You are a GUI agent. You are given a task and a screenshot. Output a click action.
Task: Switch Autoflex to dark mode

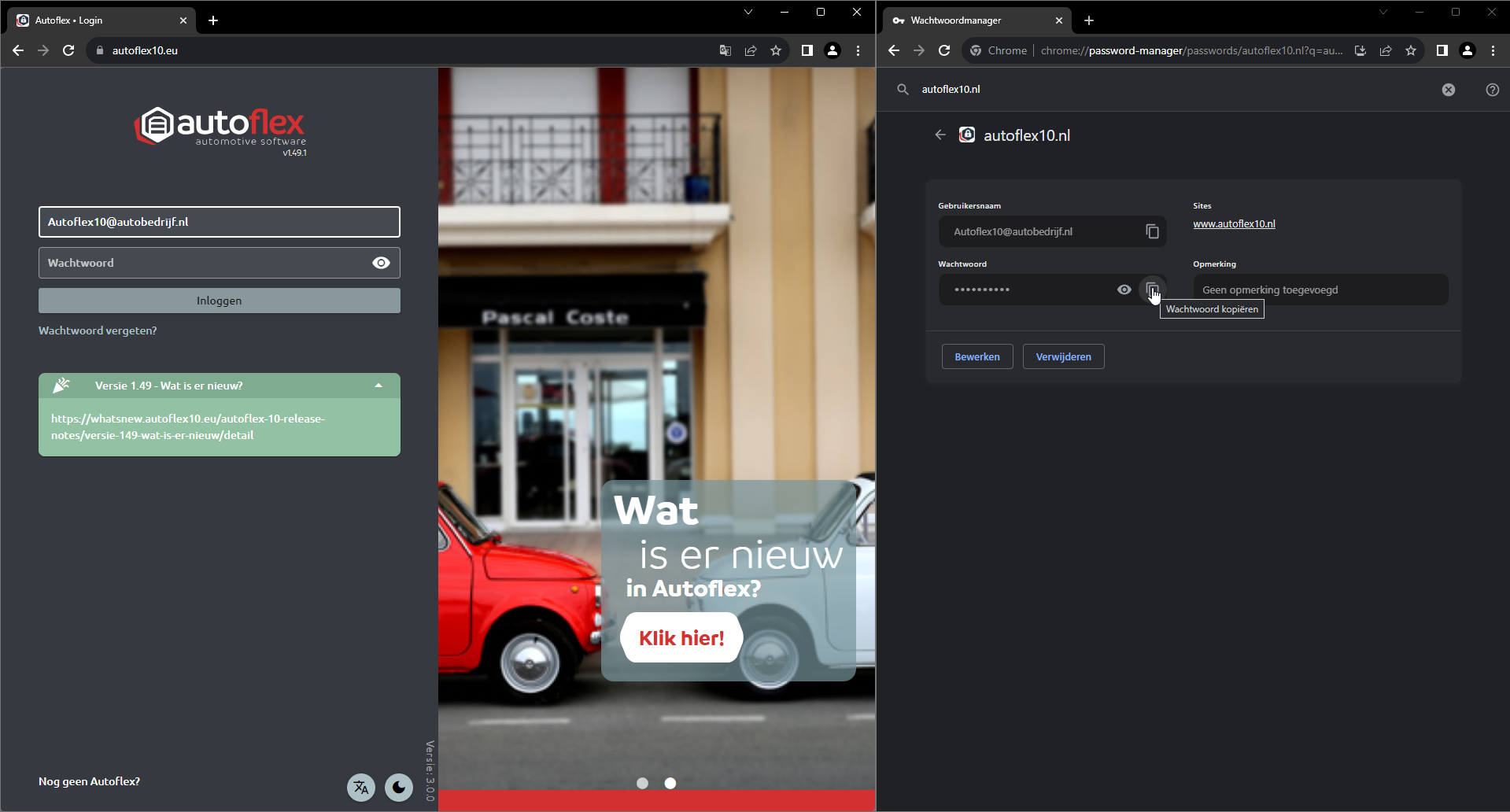tap(399, 787)
